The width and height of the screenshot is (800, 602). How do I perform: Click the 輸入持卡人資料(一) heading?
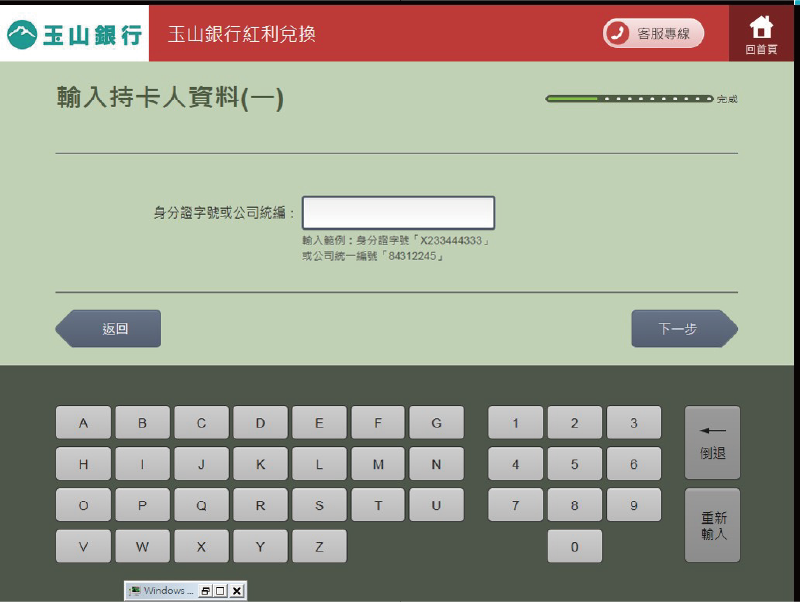pyautogui.click(x=170, y=97)
